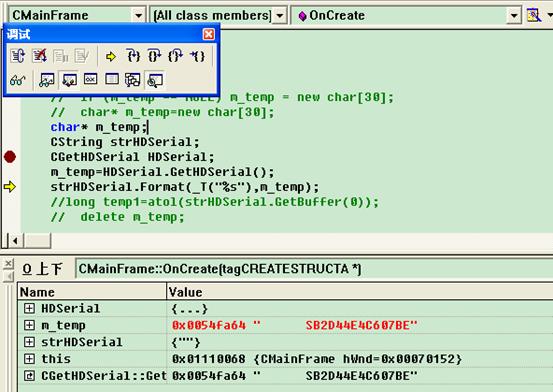553x392 pixels.
Task: Click commented line // delete m_temp;
Action: (x=117, y=217)
